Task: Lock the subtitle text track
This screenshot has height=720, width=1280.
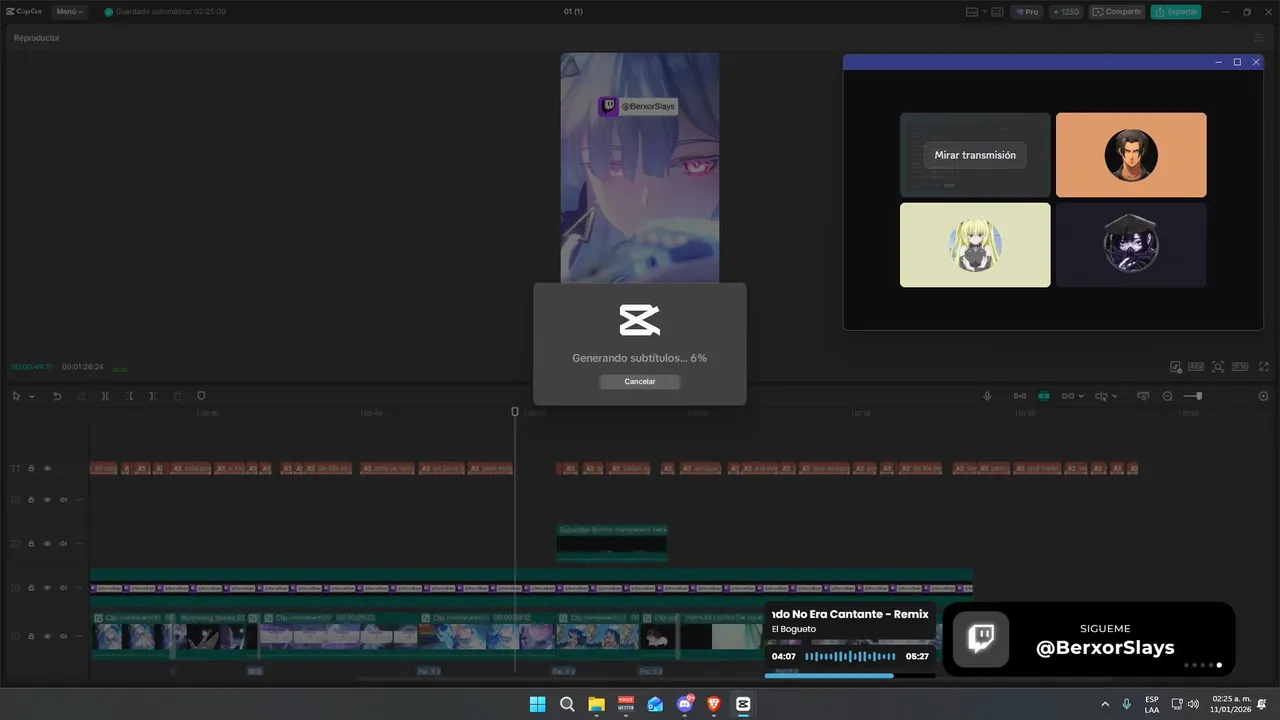Action: click(x=31, y=468)
